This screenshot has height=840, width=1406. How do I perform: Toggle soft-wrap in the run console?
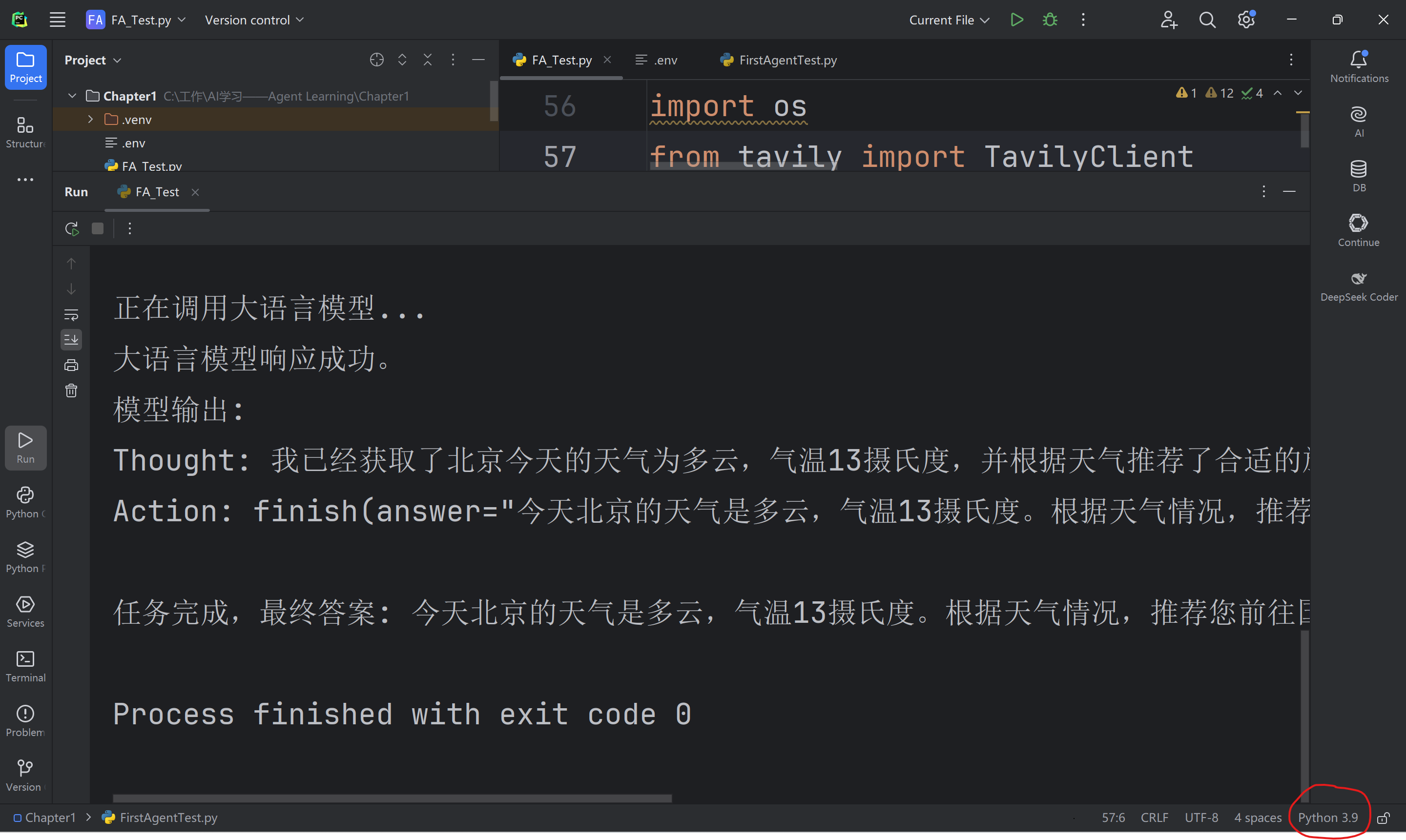pyautogui.click(x=71, y=315)
